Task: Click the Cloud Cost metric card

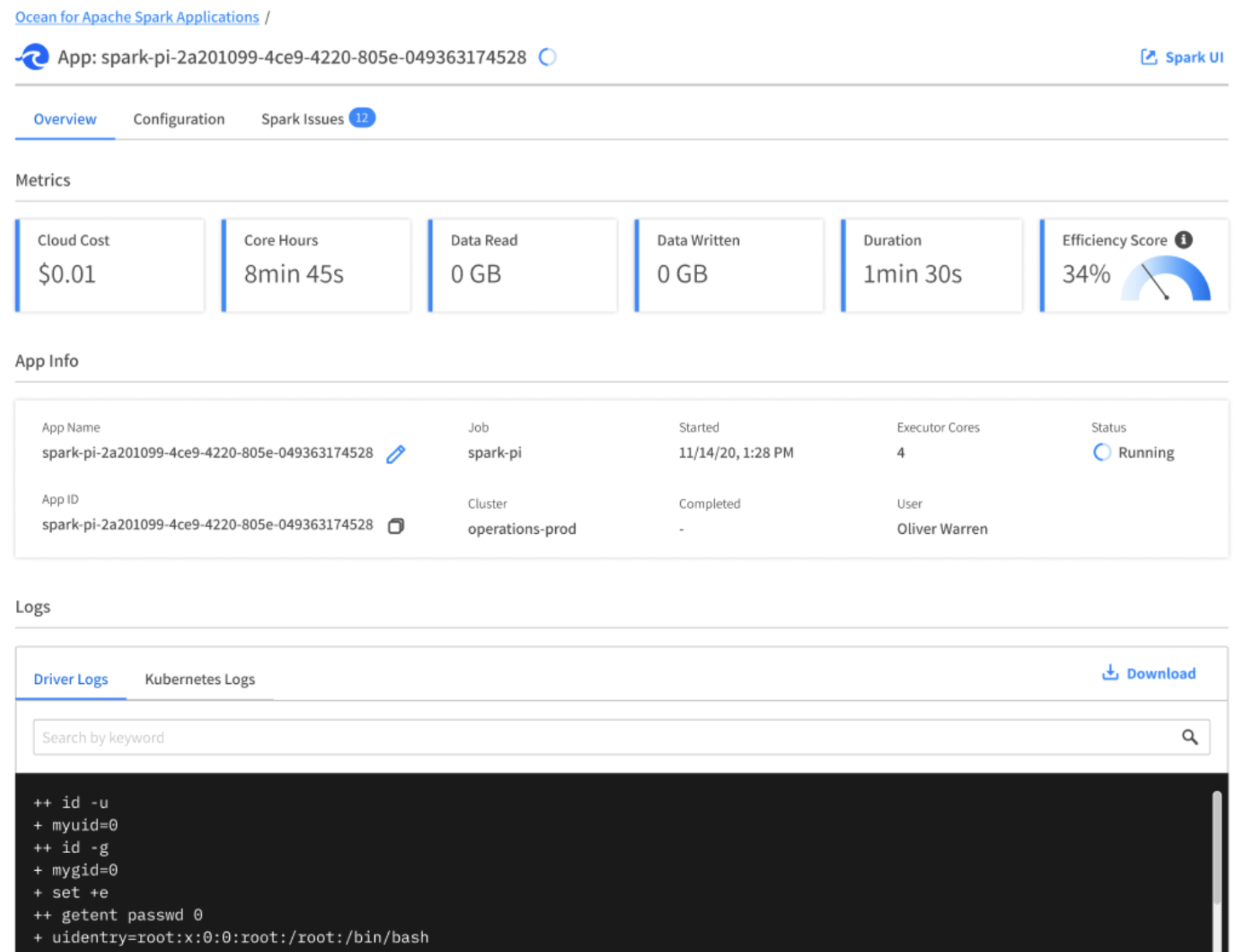Action: [110, 265]
